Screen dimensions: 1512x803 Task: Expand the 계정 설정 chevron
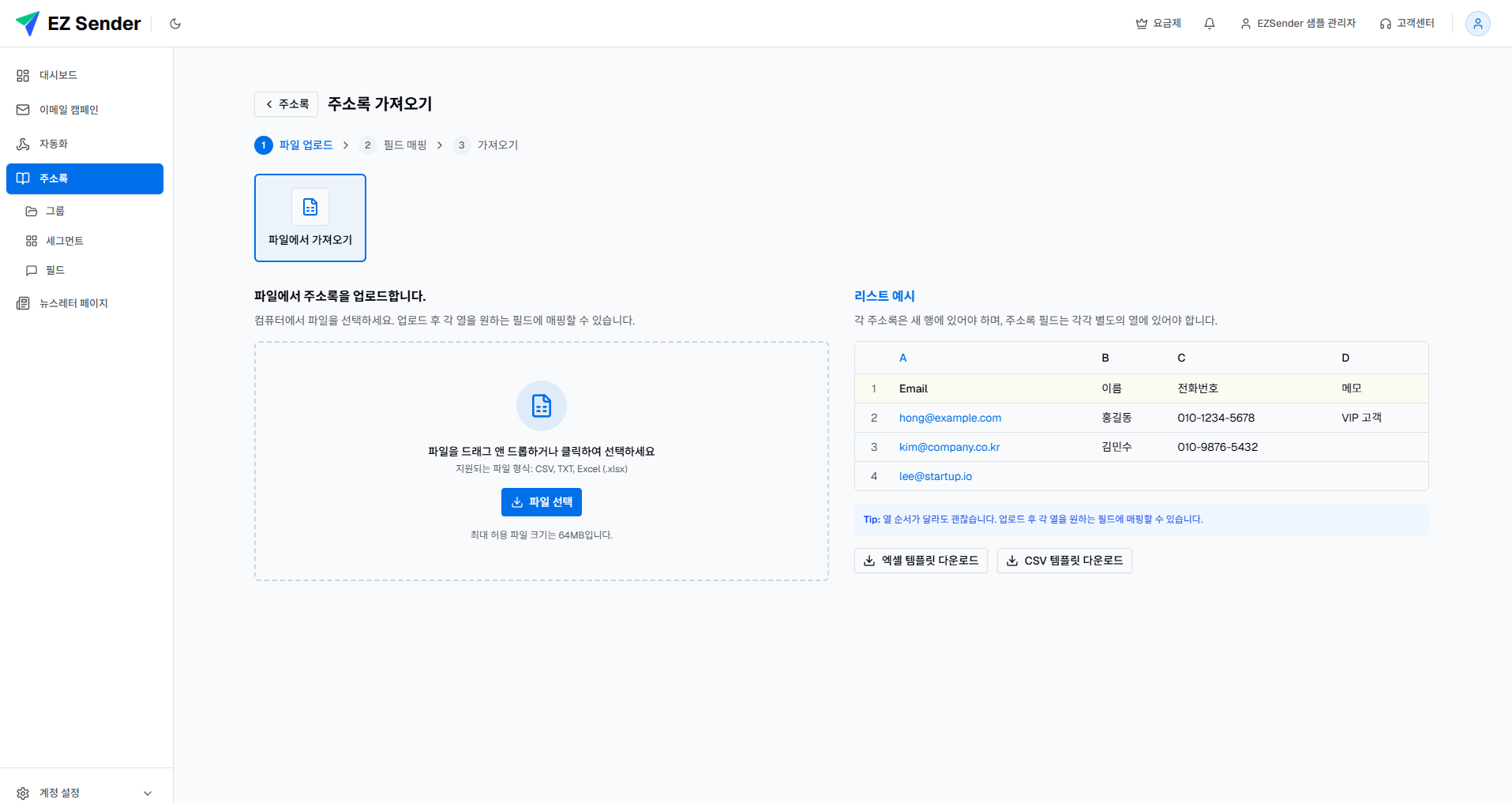point(148,793)
